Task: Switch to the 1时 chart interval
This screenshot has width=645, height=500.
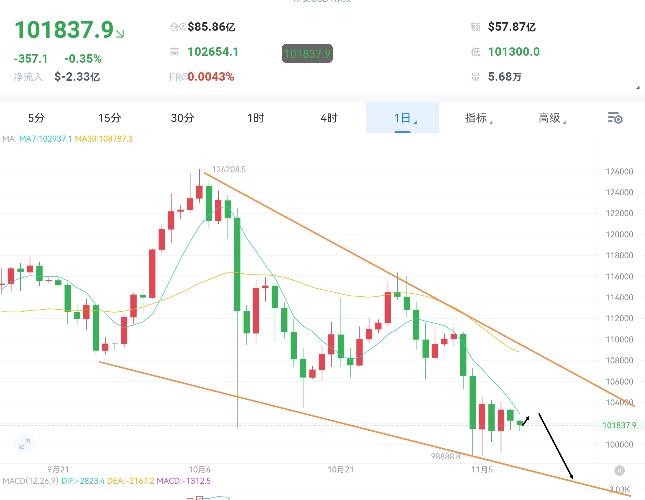Action: (255, 118)
